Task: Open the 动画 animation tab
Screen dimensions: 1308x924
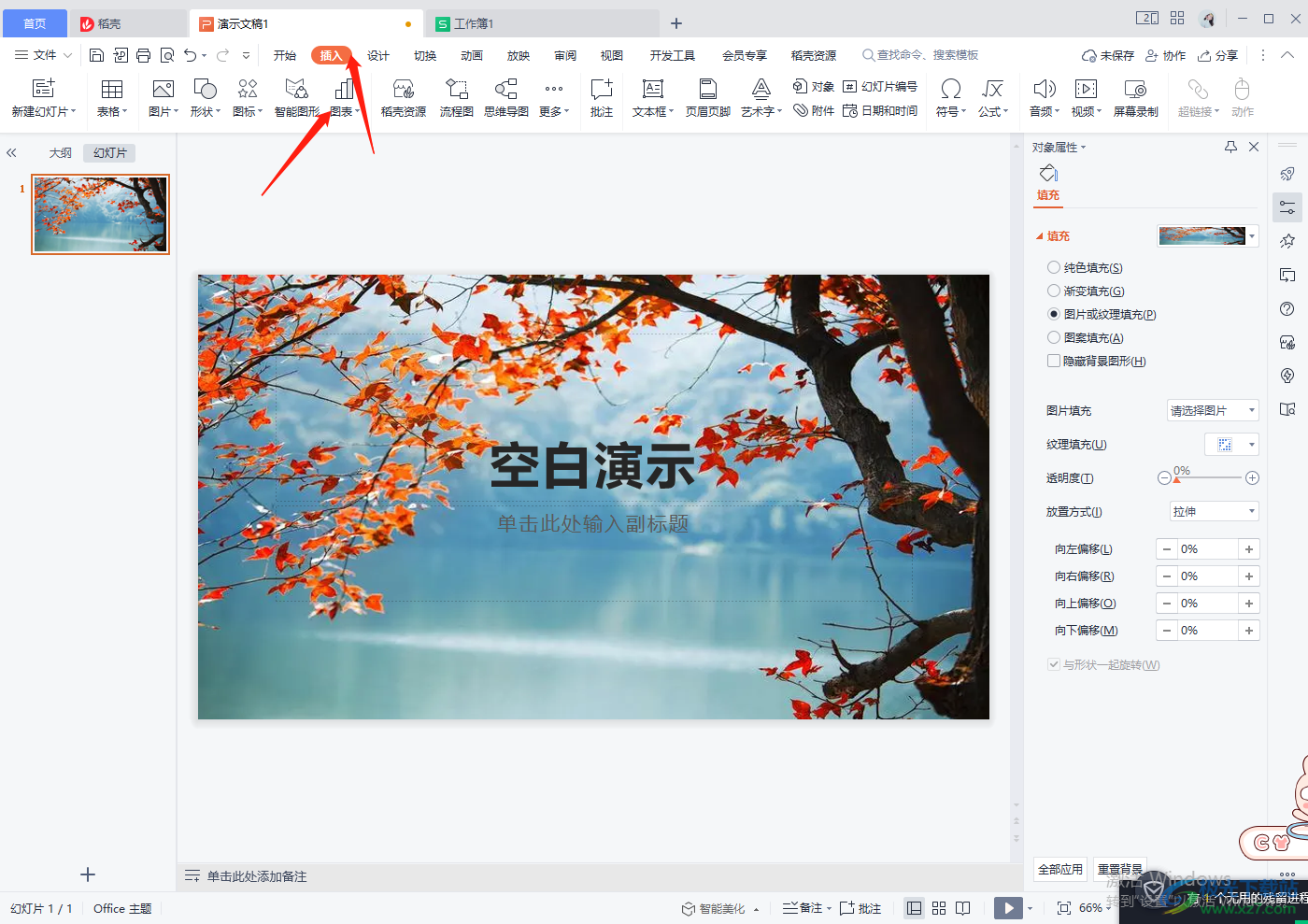Action: [472, 55]
